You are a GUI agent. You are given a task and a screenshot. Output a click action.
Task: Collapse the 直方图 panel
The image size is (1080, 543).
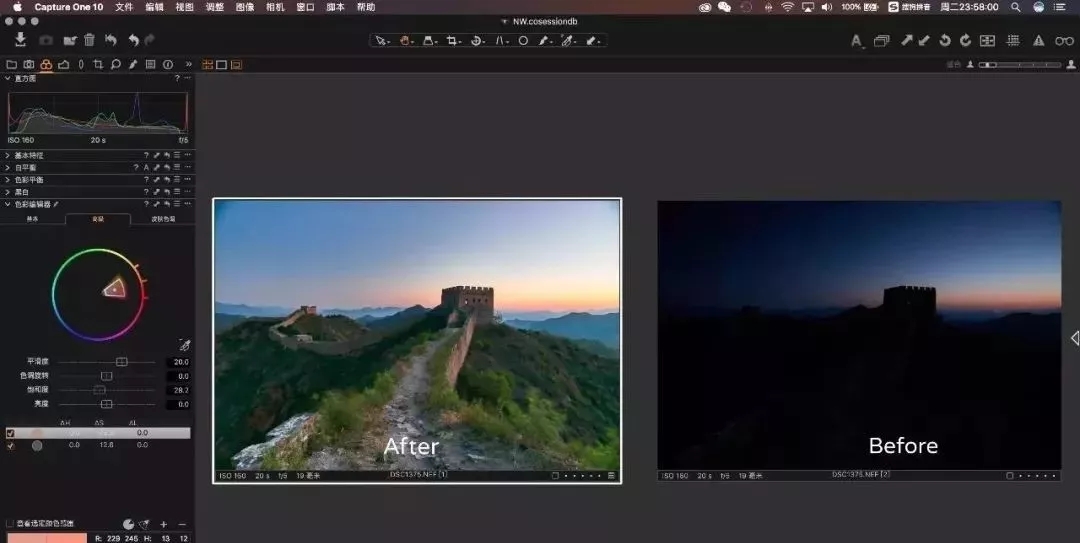[x=8, y=78]
